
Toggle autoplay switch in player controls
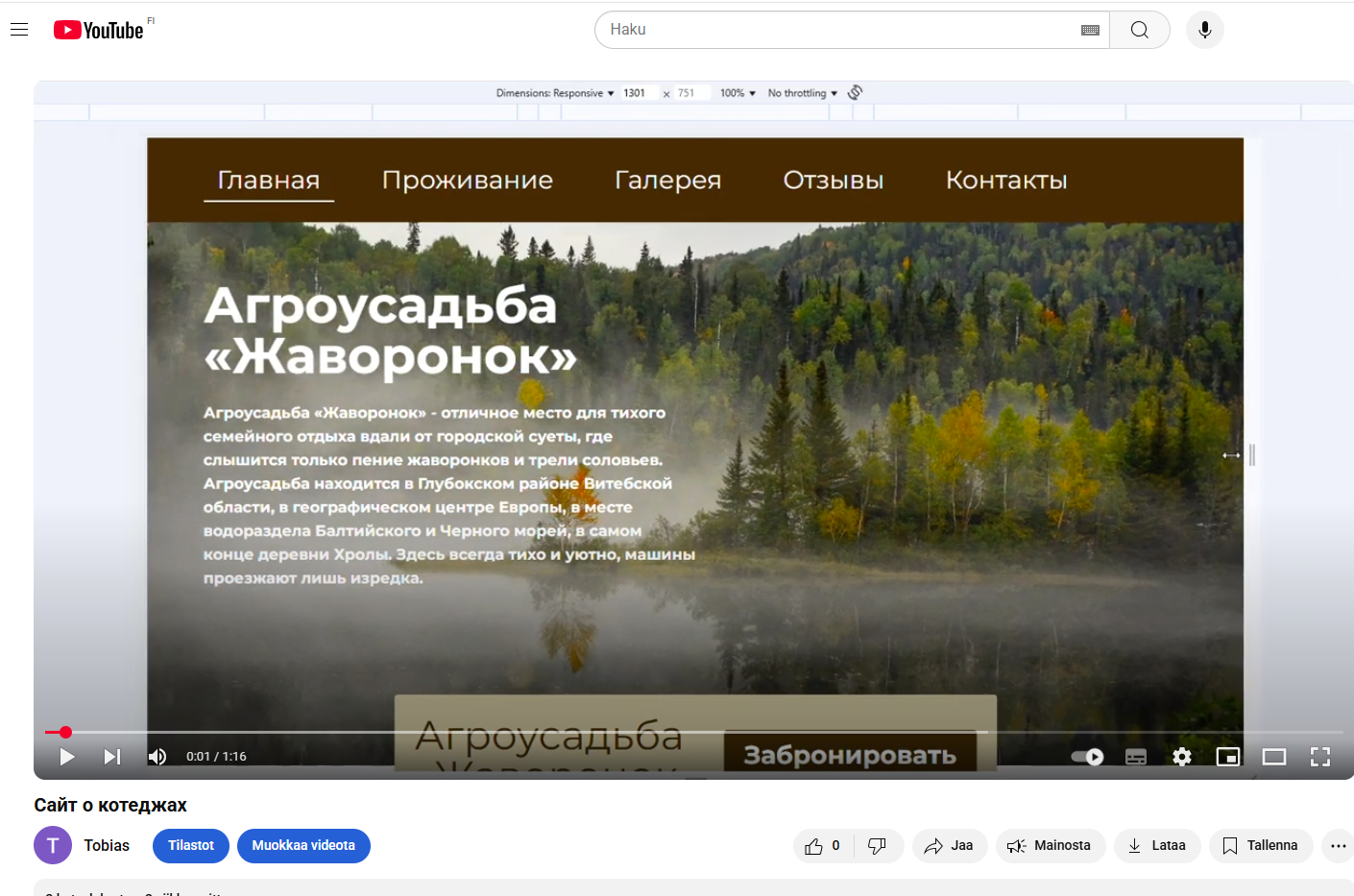(1088, 757)
